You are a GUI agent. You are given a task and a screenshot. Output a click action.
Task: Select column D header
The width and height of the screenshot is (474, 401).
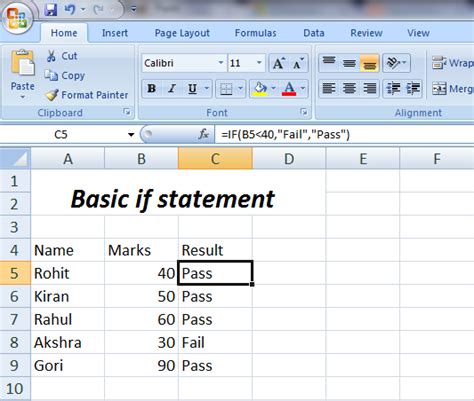click(x=289, y=159)
